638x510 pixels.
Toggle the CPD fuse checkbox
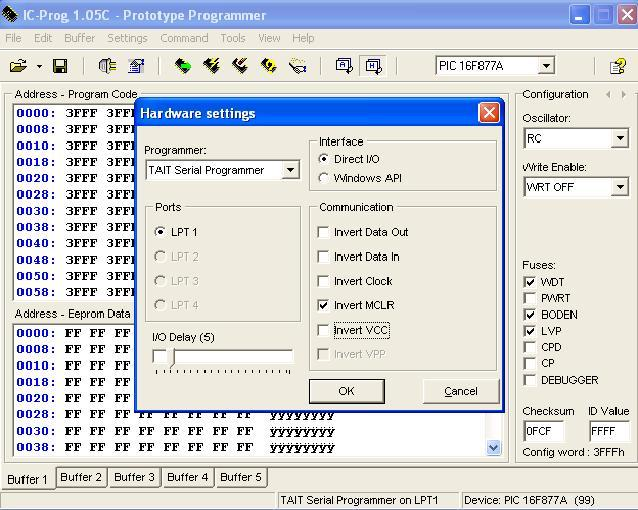click(530, 347)
